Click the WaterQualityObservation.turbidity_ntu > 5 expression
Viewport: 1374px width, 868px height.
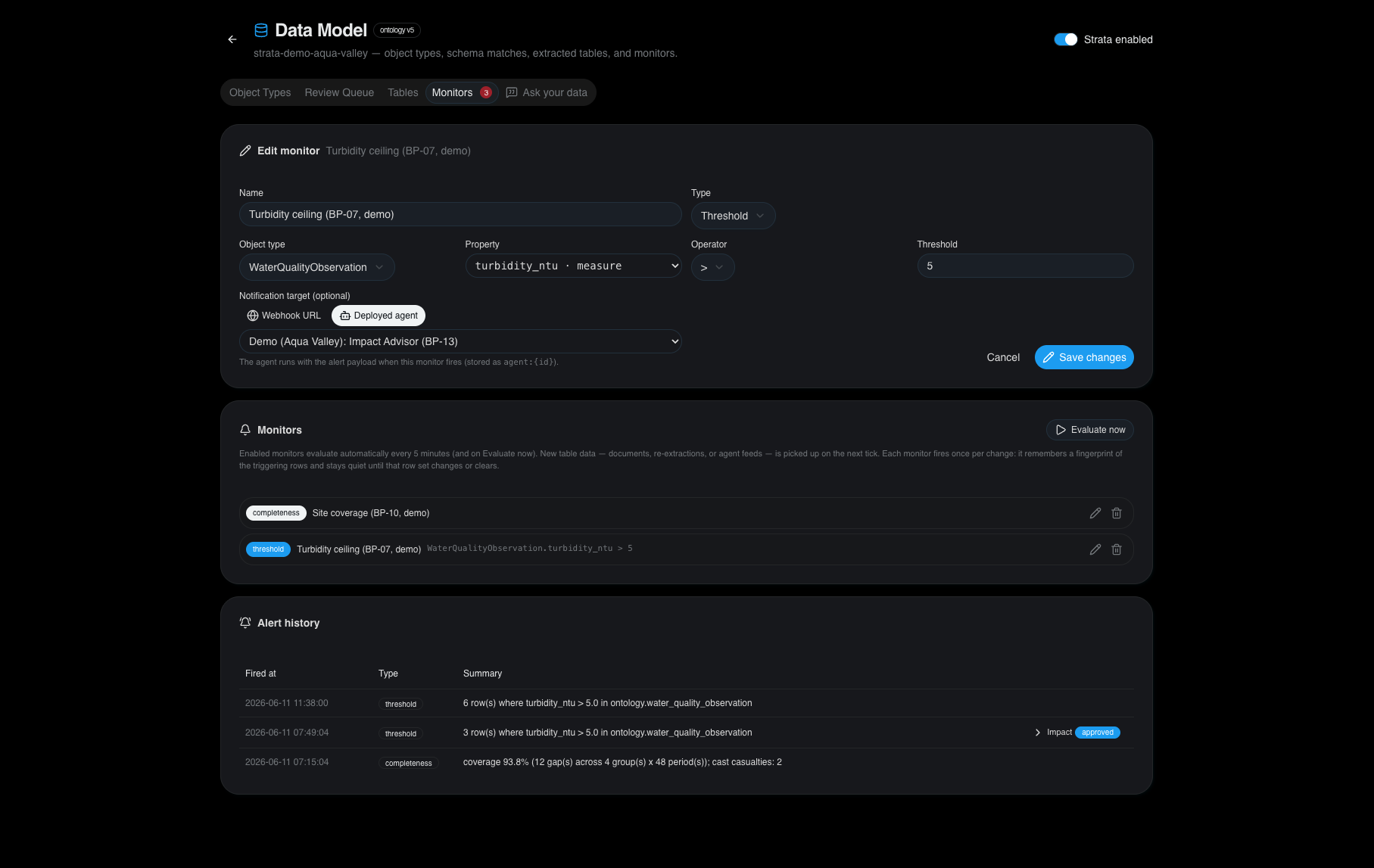coord(530,549)
